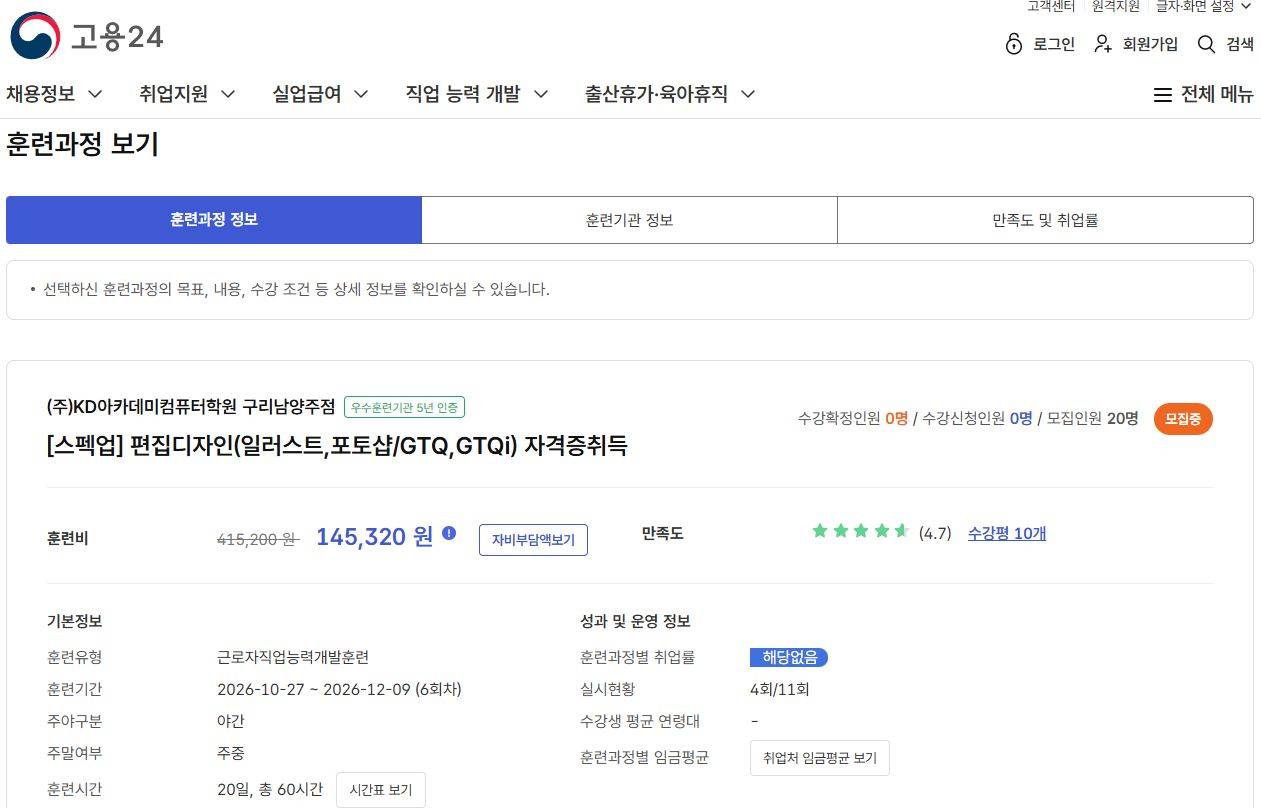Click the 취업처 임금평균 보기 button
This screenshot has width=1261, height=808.
tap(820, 758)
